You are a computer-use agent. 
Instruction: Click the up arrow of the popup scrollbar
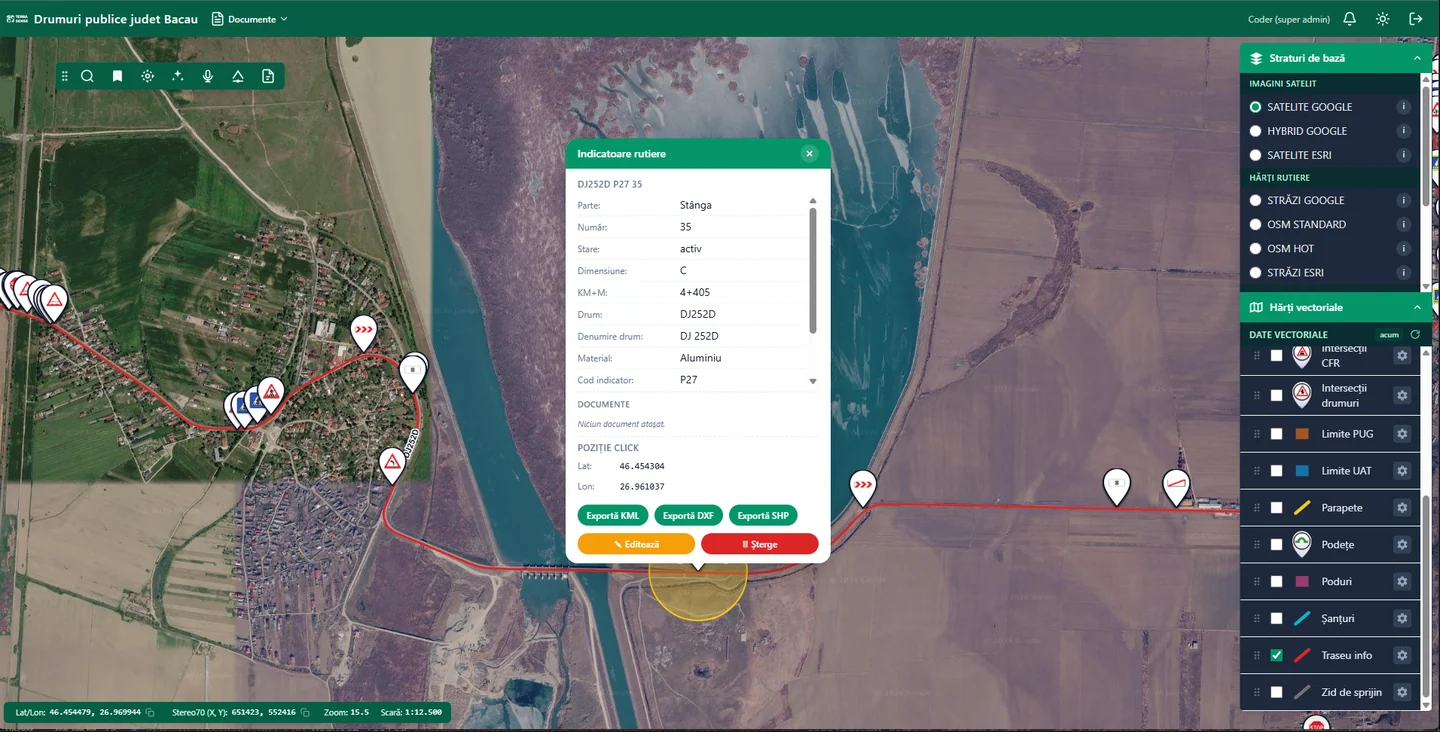pyautogui.click(x=813, y=201)
